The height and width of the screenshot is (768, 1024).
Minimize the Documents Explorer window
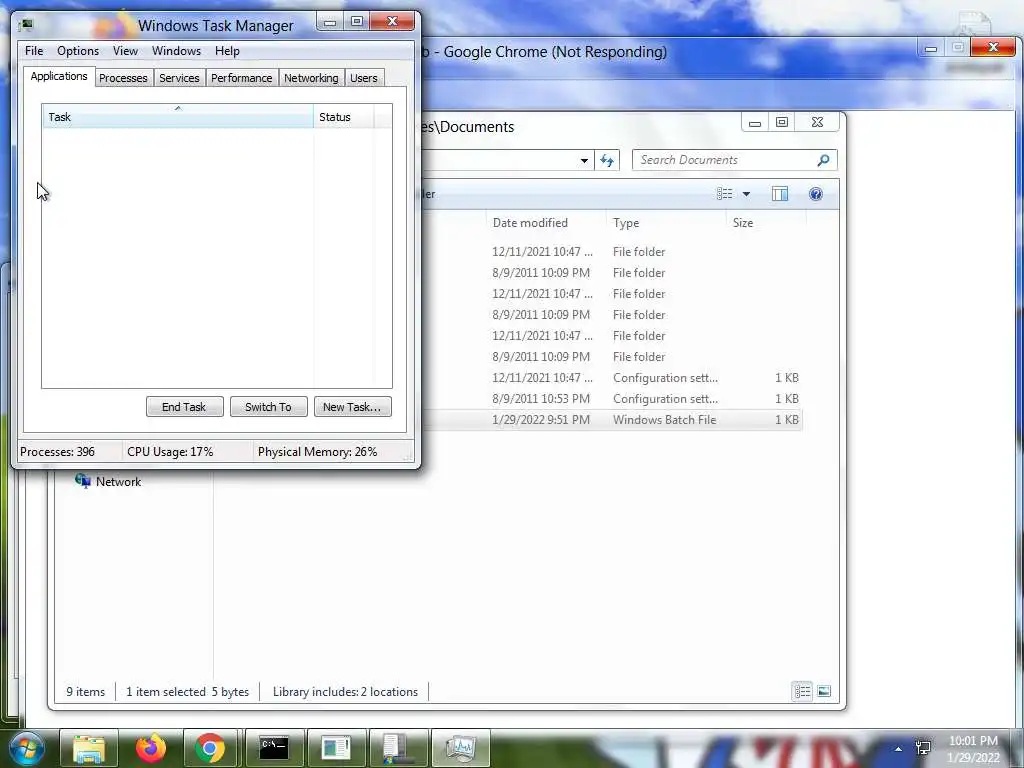[x=755, y=122]
